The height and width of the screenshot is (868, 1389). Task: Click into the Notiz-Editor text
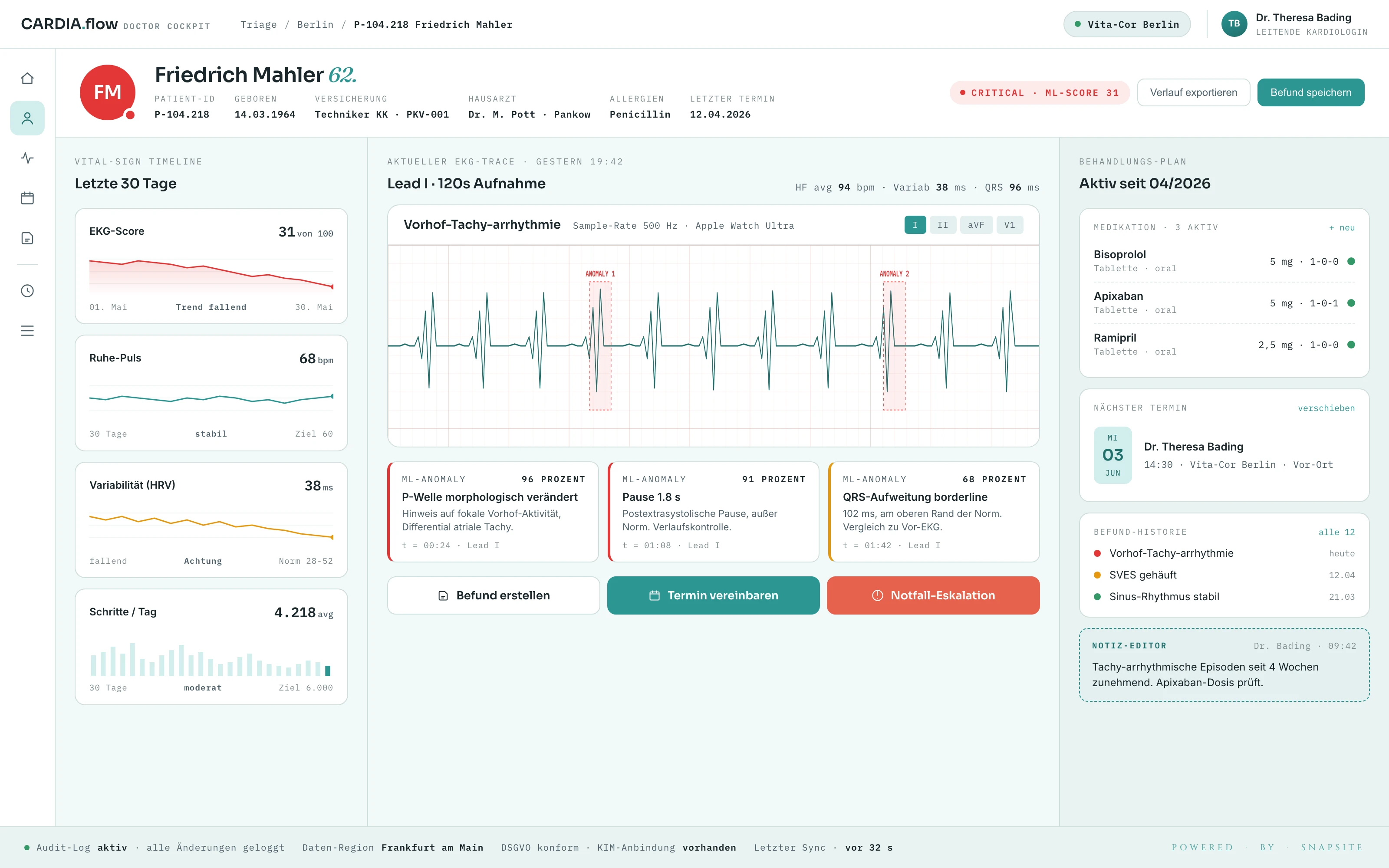pyautogui.click(x=1205, y=674)
